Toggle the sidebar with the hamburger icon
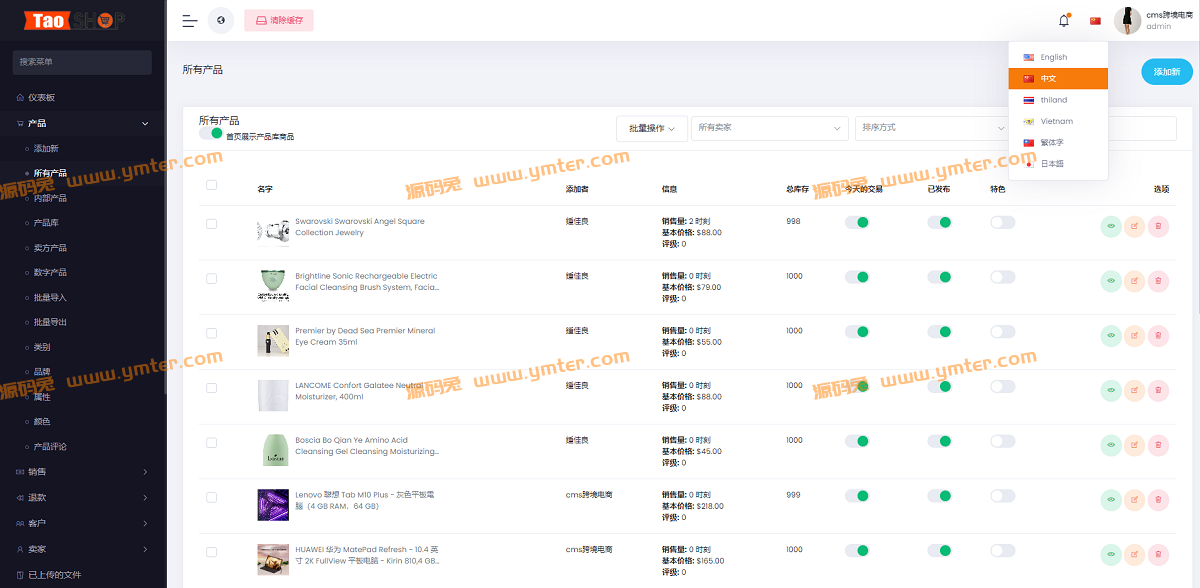1200x588 pixels. pos(189,20)
